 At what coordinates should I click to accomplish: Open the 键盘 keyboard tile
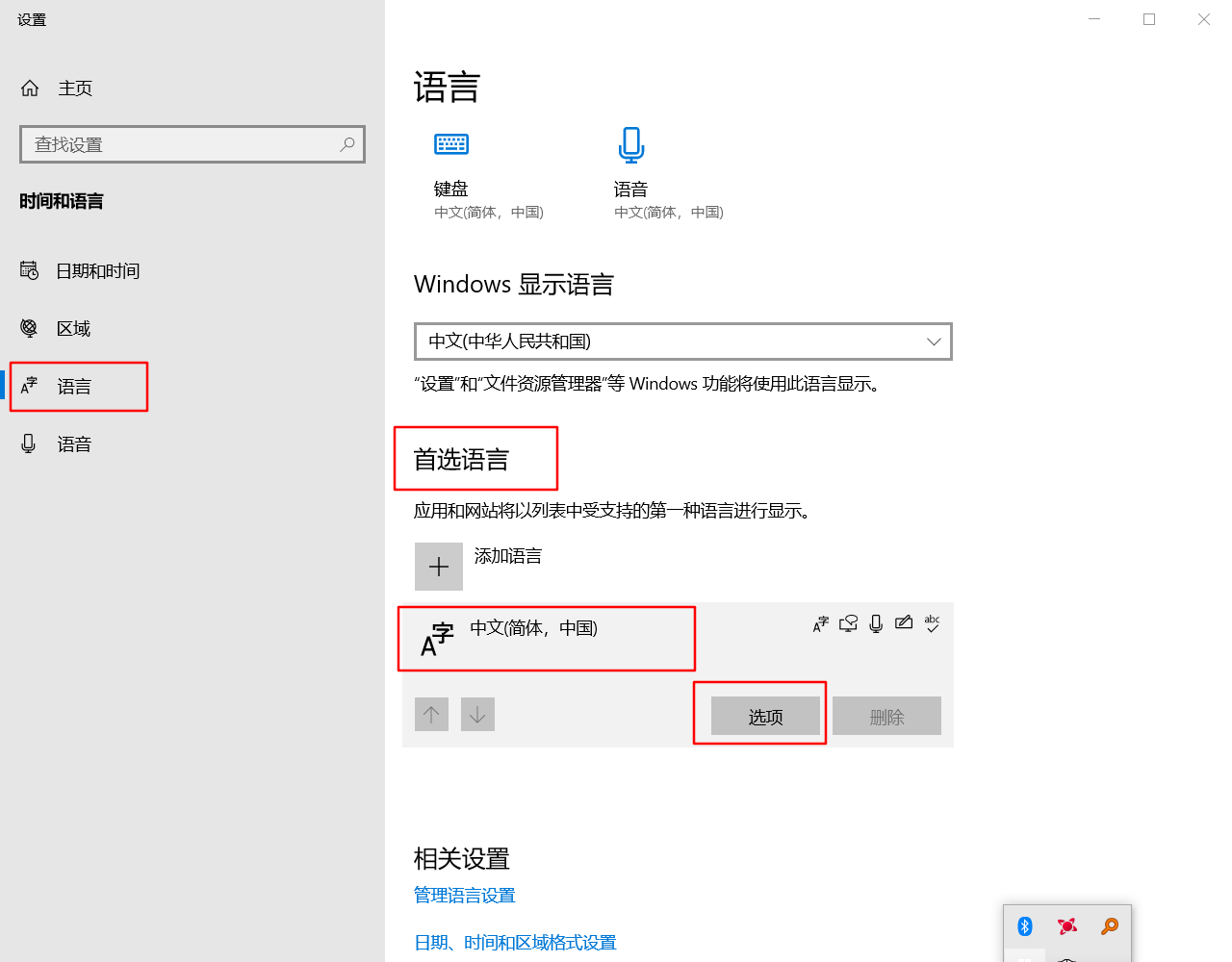pos(489,174)
